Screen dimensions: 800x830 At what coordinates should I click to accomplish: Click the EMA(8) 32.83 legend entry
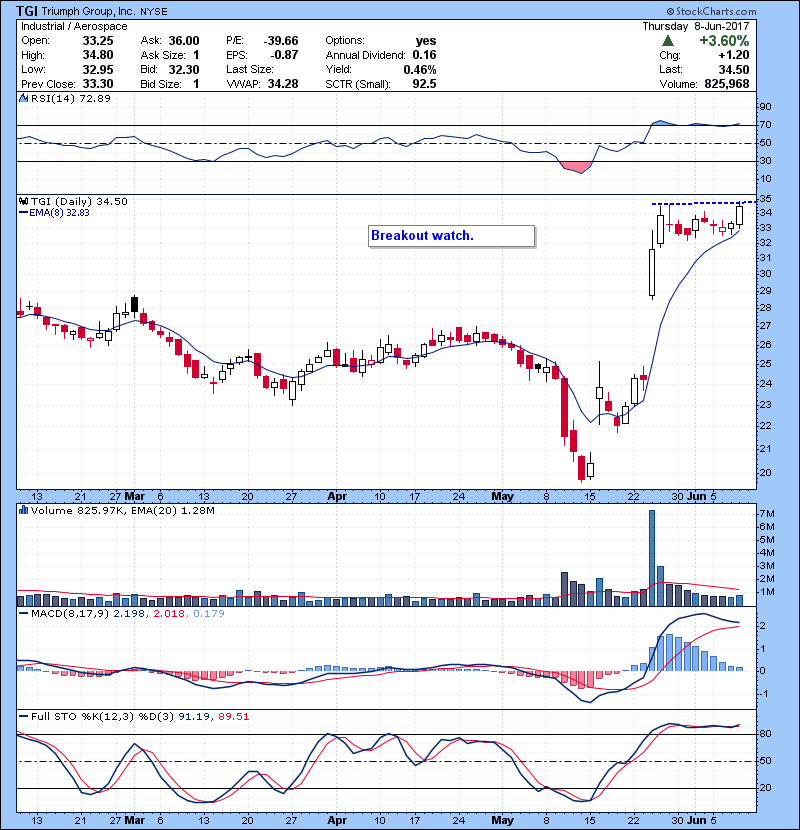point(54,213)
